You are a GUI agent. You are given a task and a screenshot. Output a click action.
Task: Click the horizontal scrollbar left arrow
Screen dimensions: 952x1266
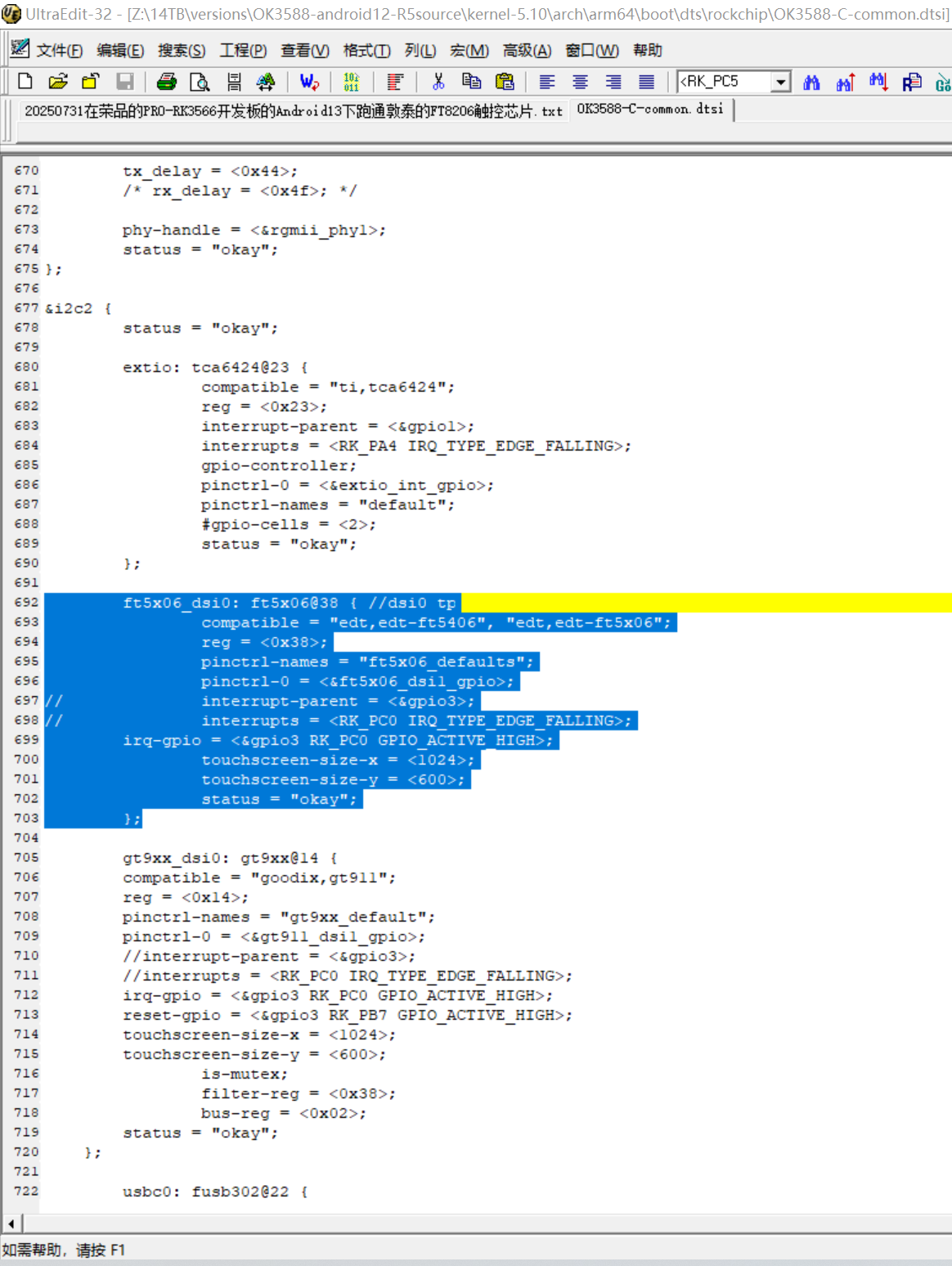point(11,1223)
